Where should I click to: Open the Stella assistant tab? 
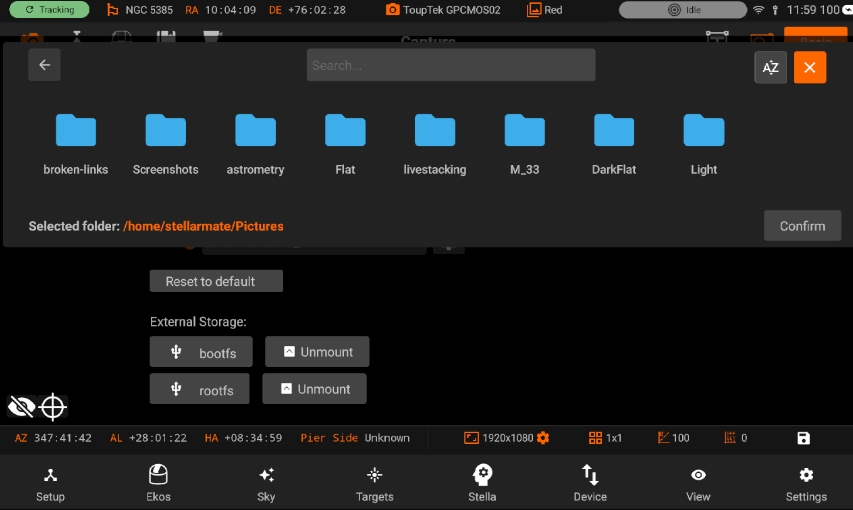tap(482, 483)
